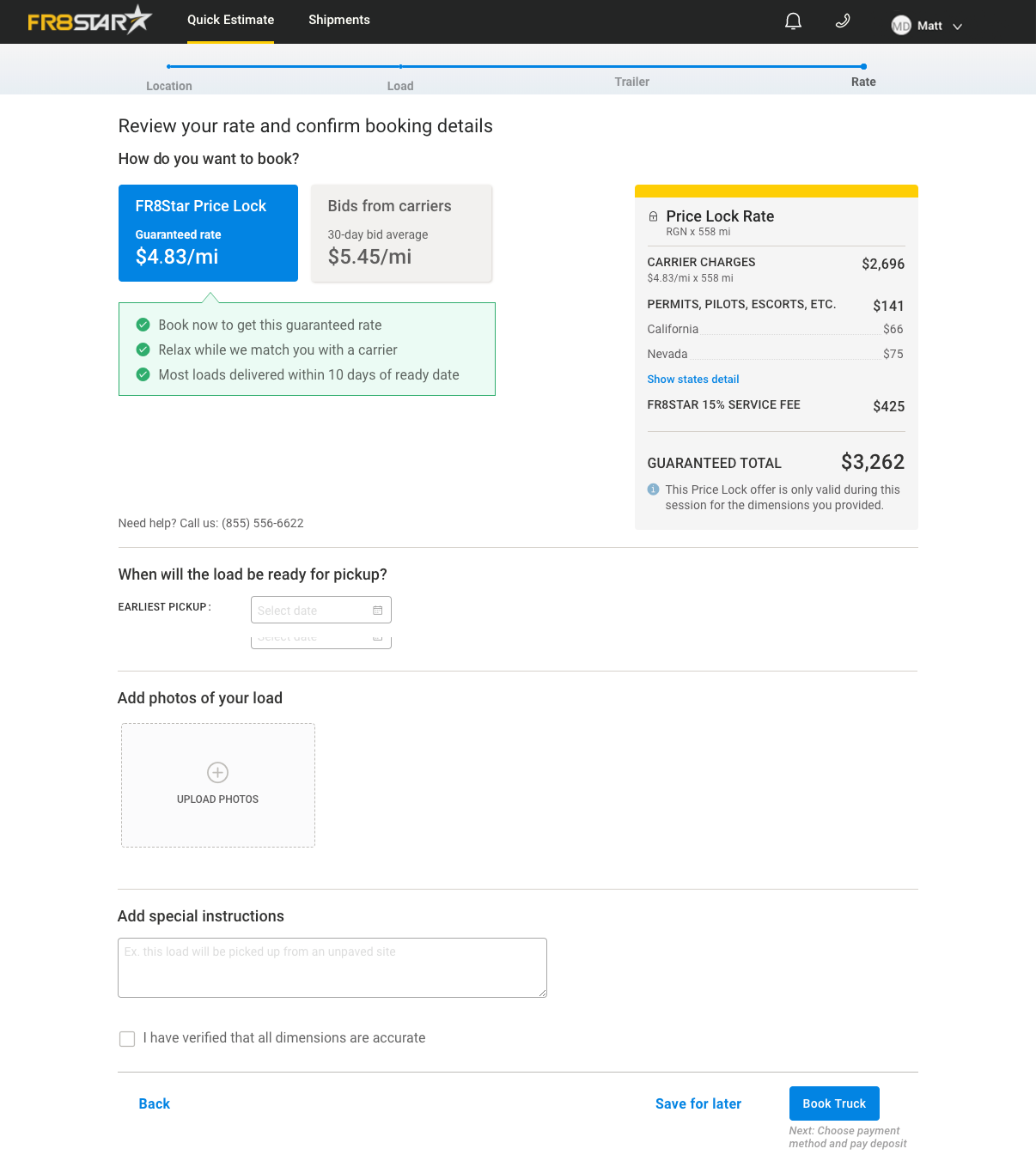The width and height of the screenshot is (1036, 1167).
Task: Click the FR8STAR logo
Action: pos(88,20)
